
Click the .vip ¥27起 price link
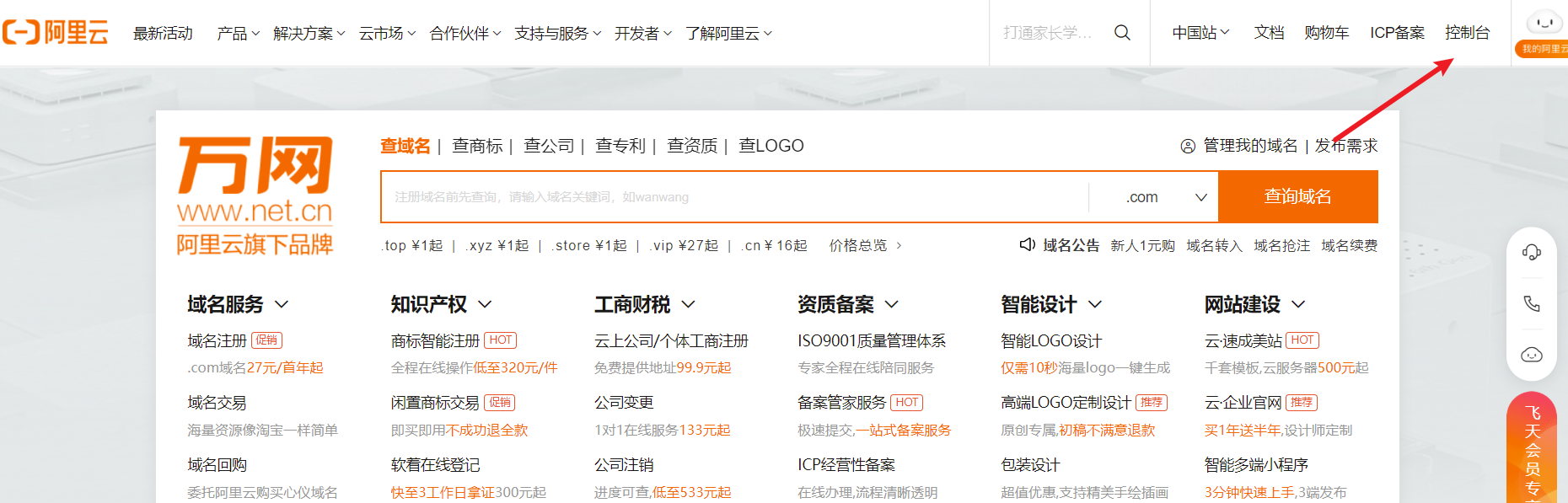(684, 245)
